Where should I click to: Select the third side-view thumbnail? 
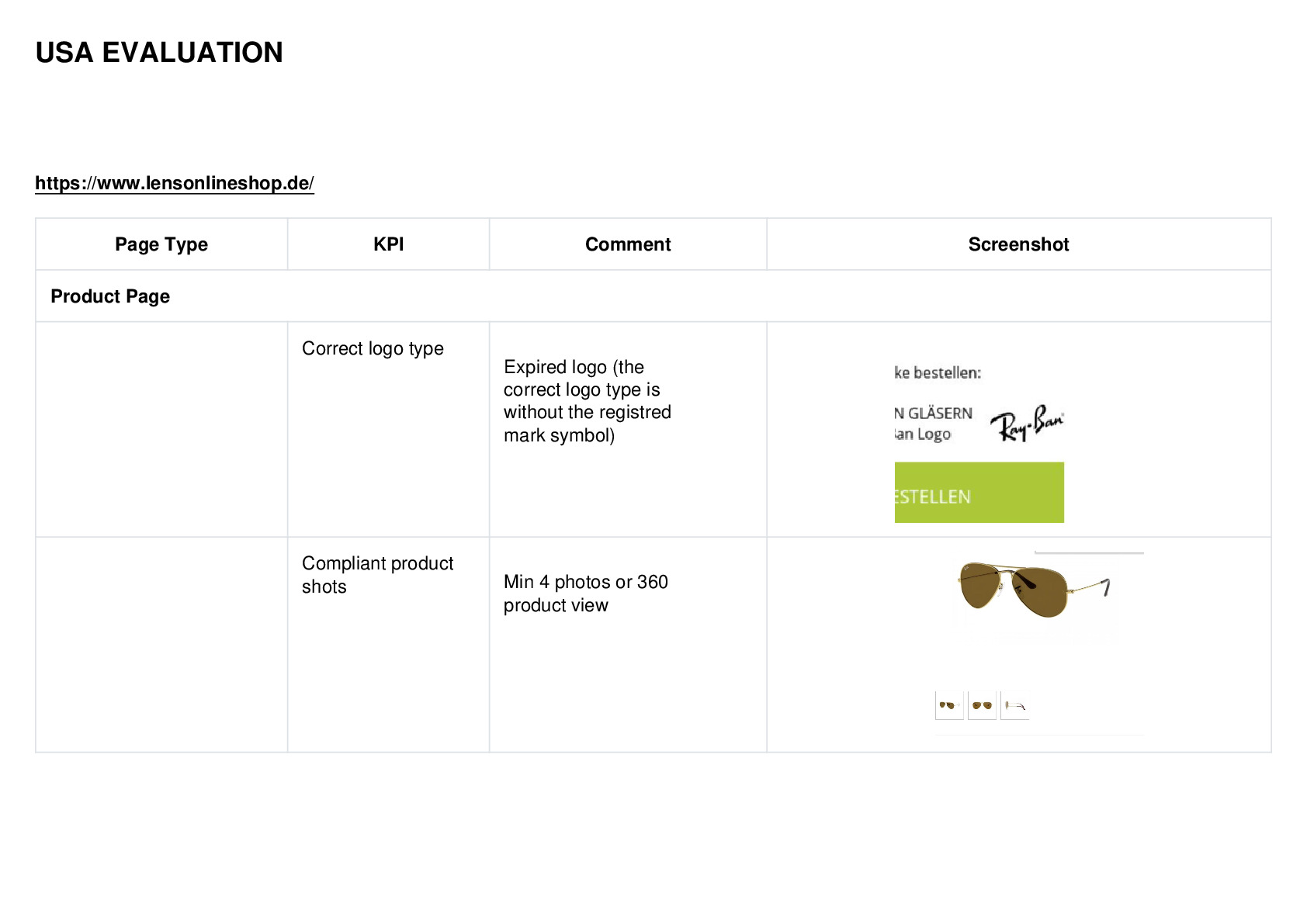coord(1015,705)
